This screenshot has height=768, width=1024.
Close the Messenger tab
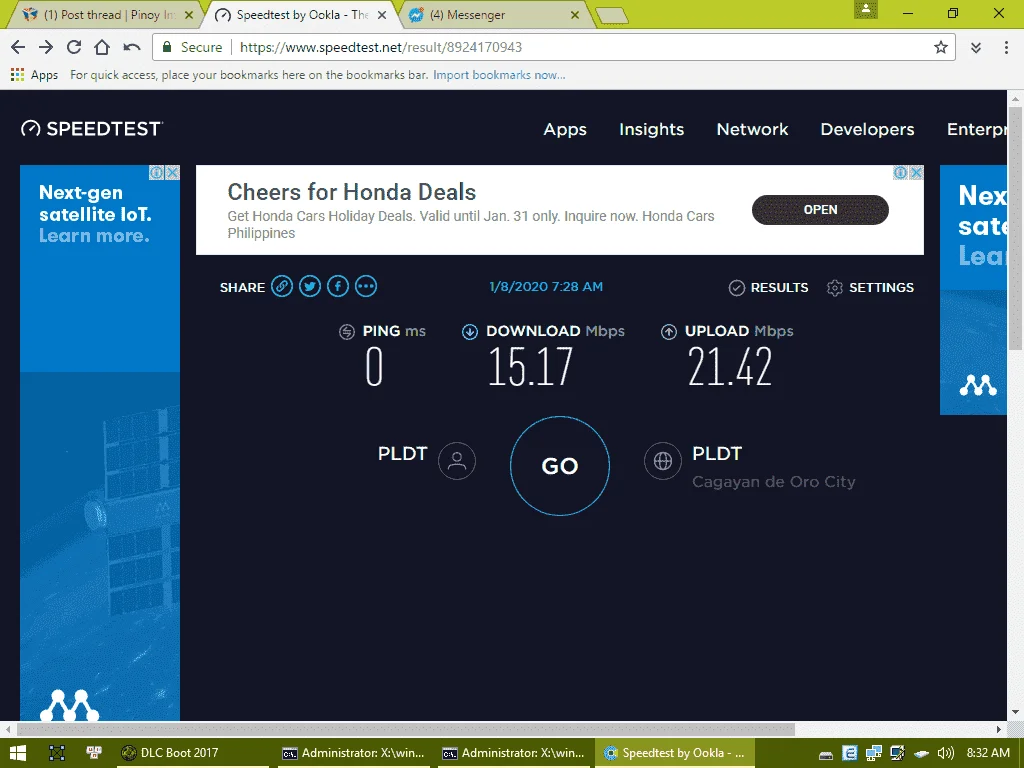575,14
